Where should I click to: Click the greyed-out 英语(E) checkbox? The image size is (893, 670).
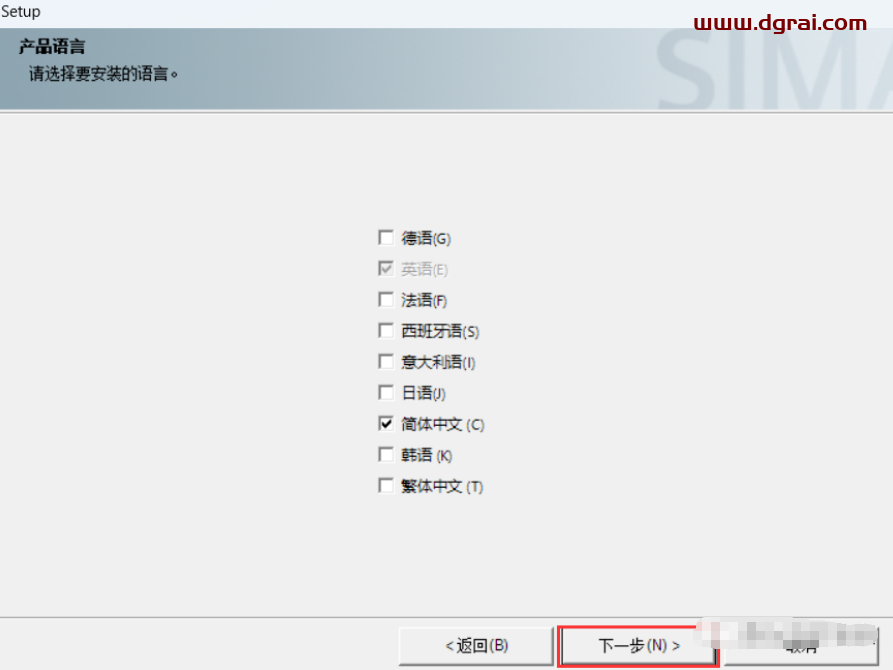tap(385, 269)
